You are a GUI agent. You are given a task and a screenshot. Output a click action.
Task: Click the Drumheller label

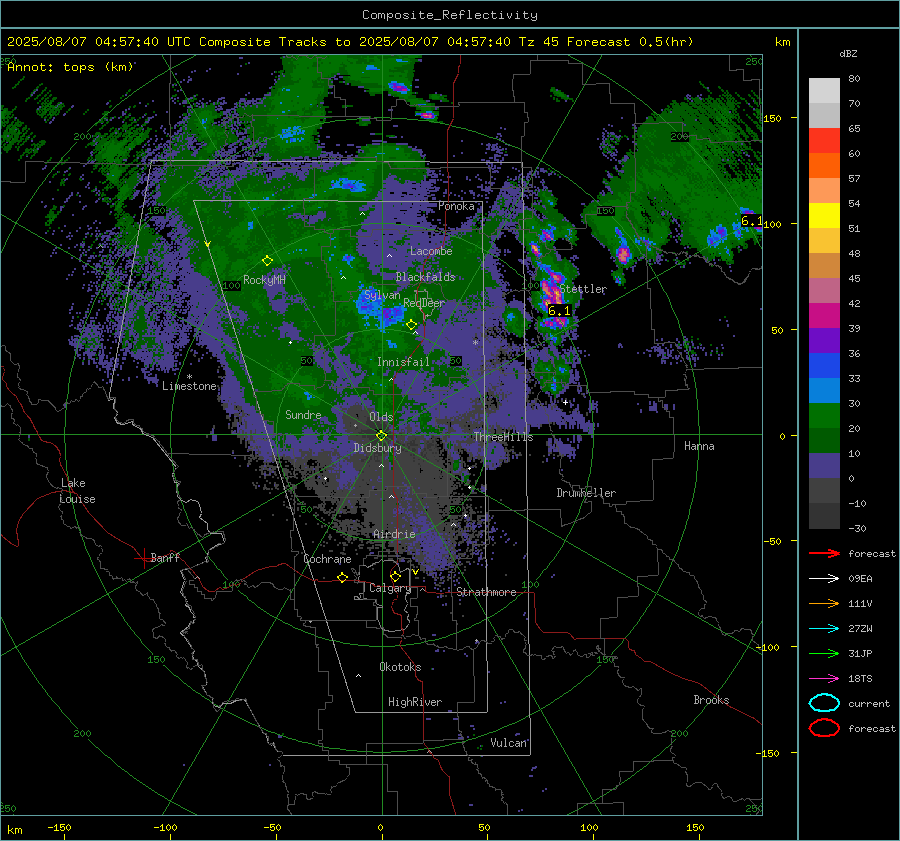pos(586,493)
